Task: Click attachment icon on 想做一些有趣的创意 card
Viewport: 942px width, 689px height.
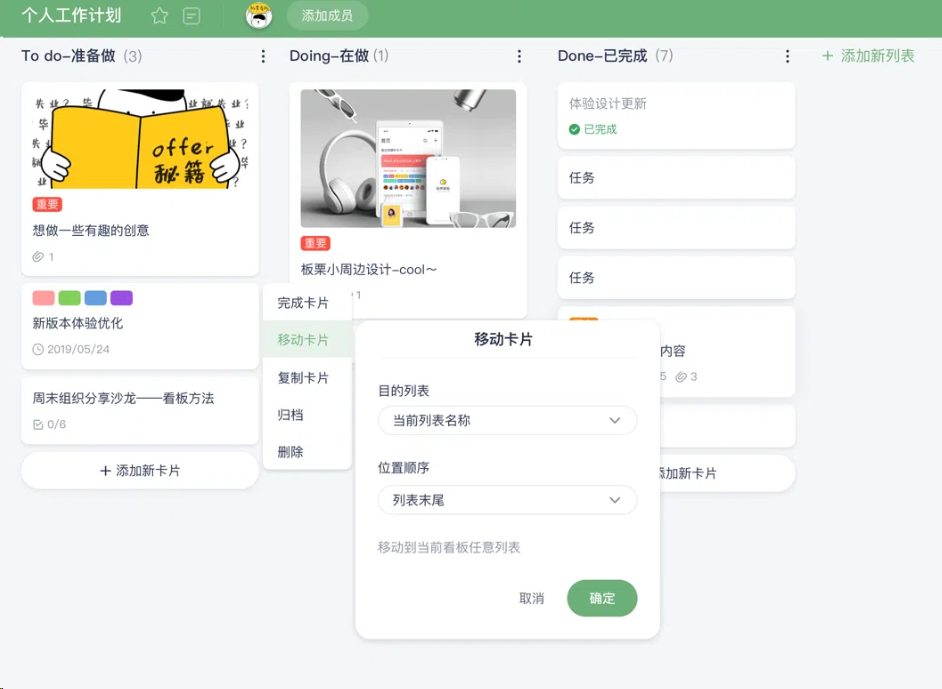Action: 38,257
